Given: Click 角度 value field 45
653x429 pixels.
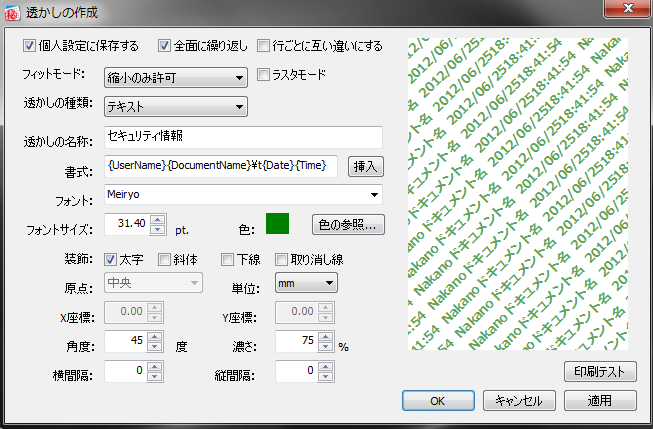Looking at the screenshot, I should point(125,341).
